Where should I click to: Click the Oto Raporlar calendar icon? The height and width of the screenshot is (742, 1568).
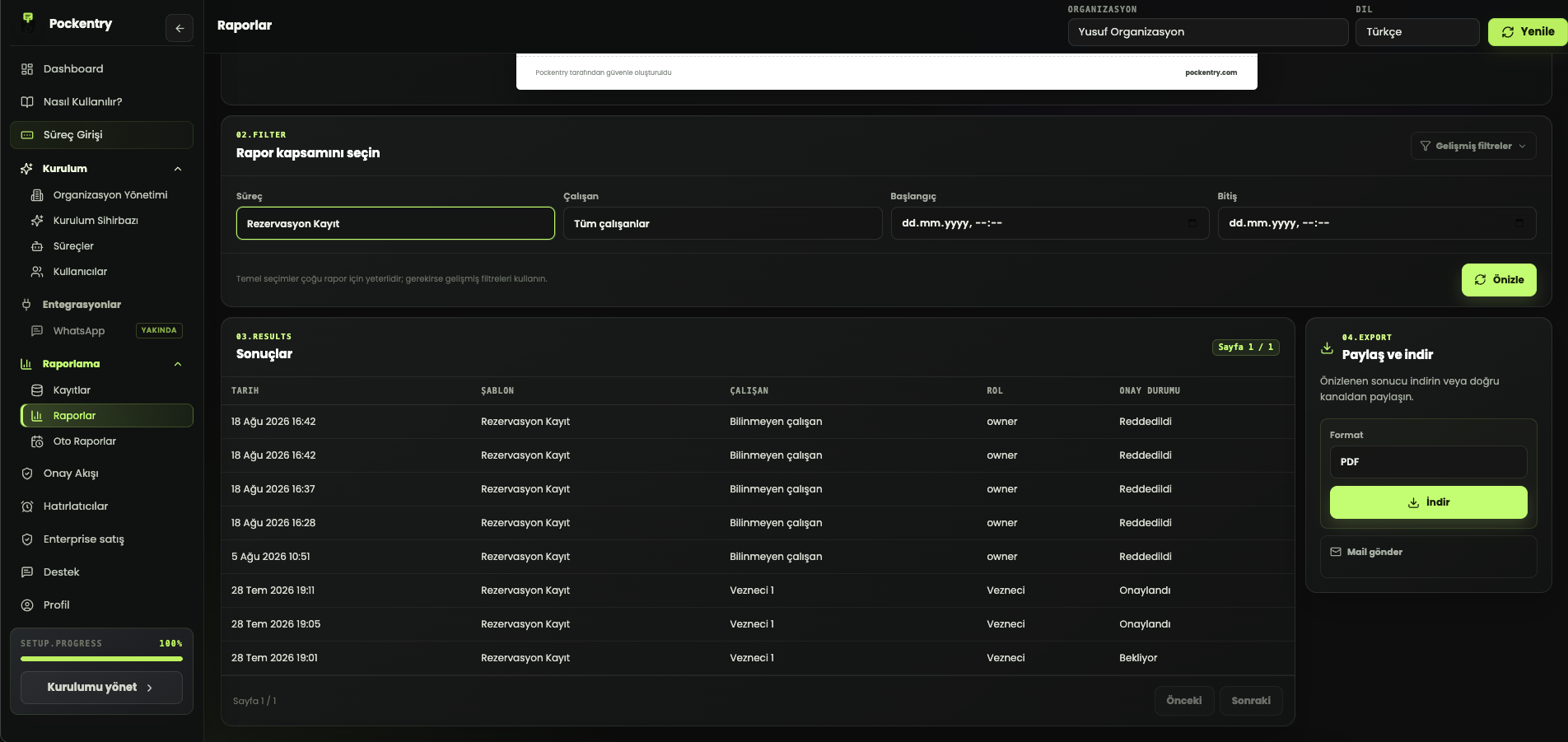coord(37,441)
